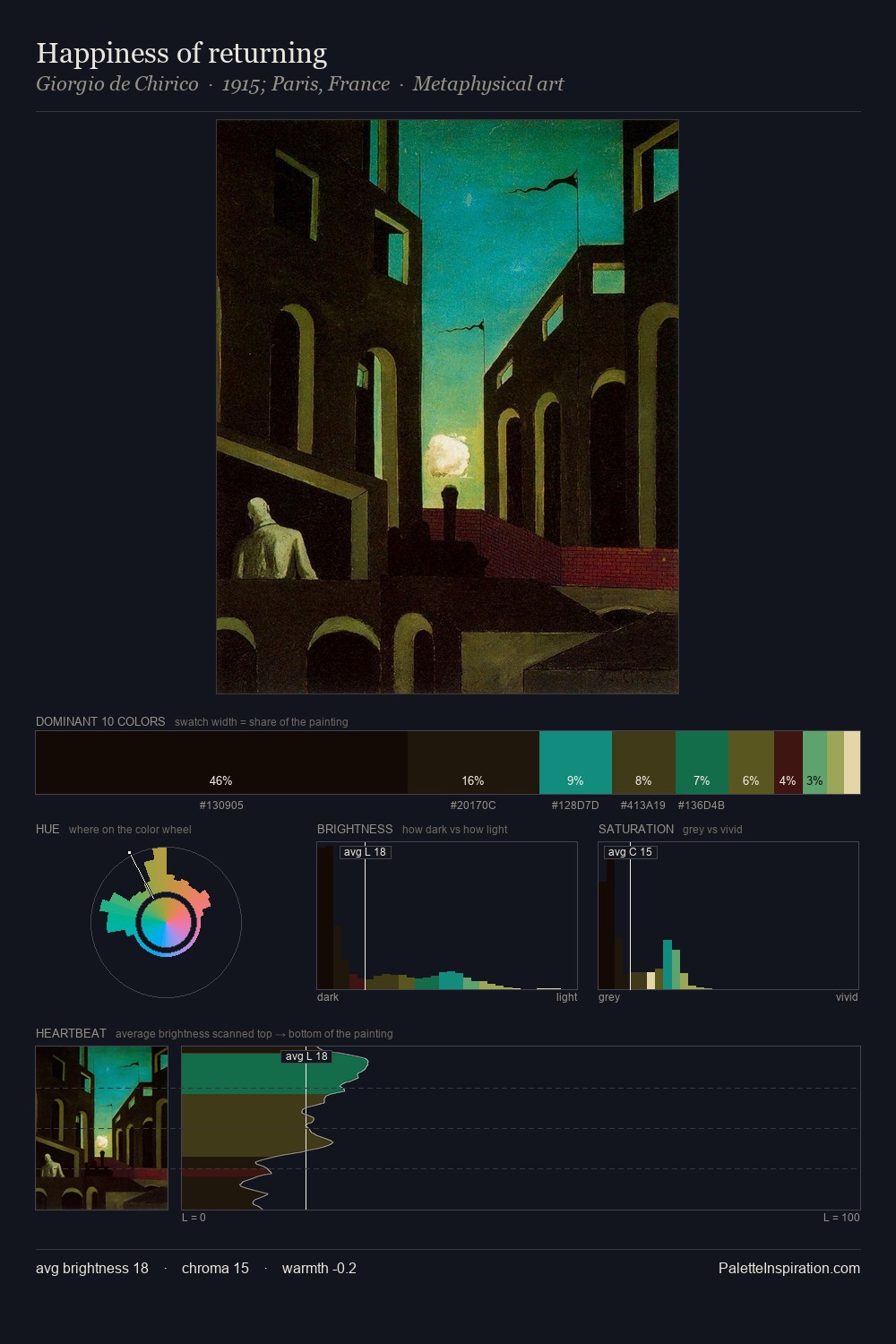
Task: Click hex code #136D4B
Action: (x=702, y=806)
